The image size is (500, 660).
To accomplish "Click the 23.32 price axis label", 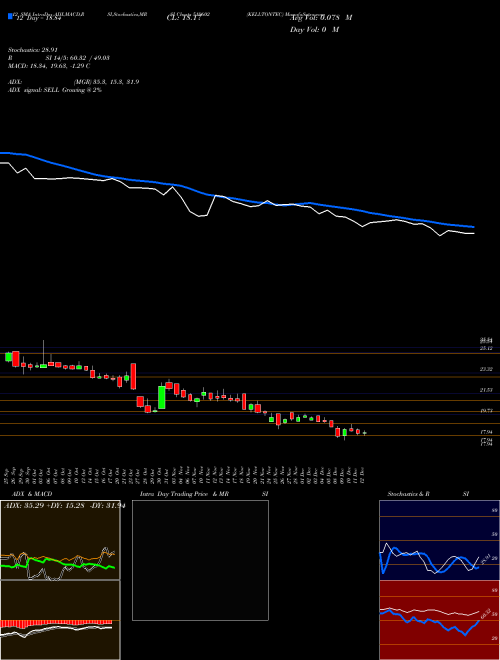I will [486, 369].
